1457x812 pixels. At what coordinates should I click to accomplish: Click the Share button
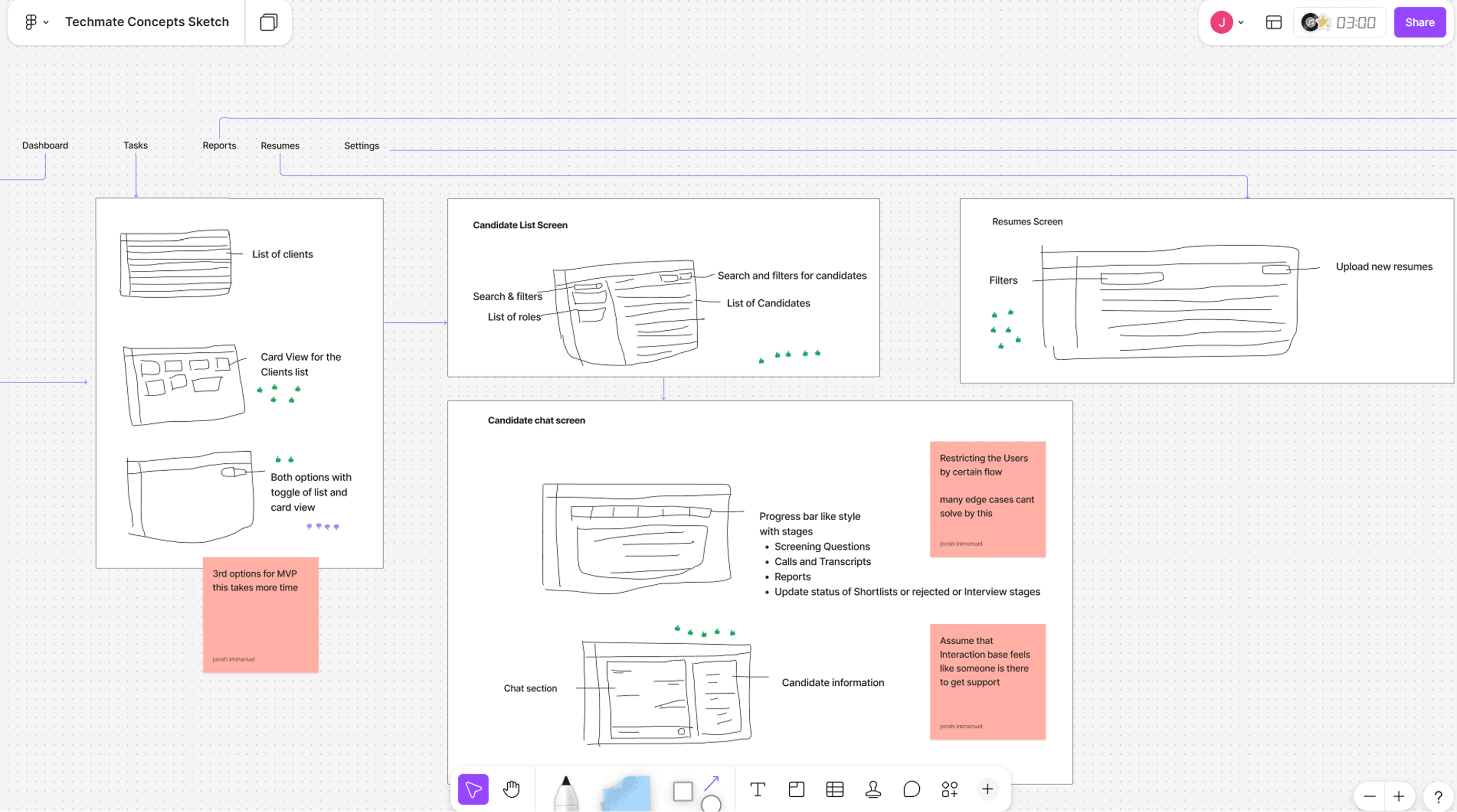click(1419, 22)
